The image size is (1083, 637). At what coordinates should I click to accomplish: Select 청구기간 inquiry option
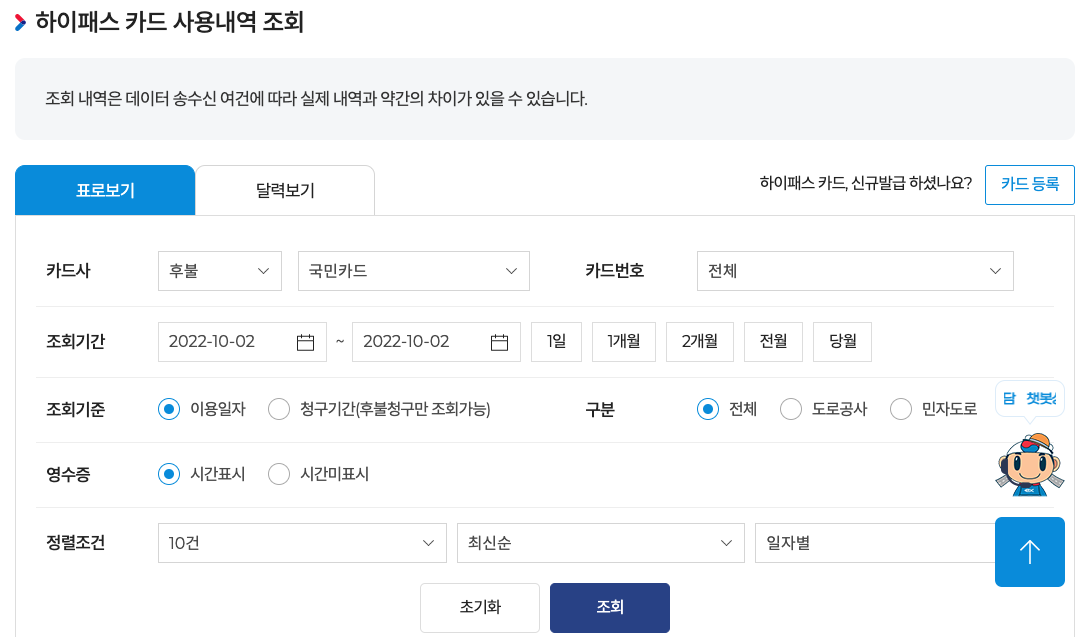[x=278, y=408]
